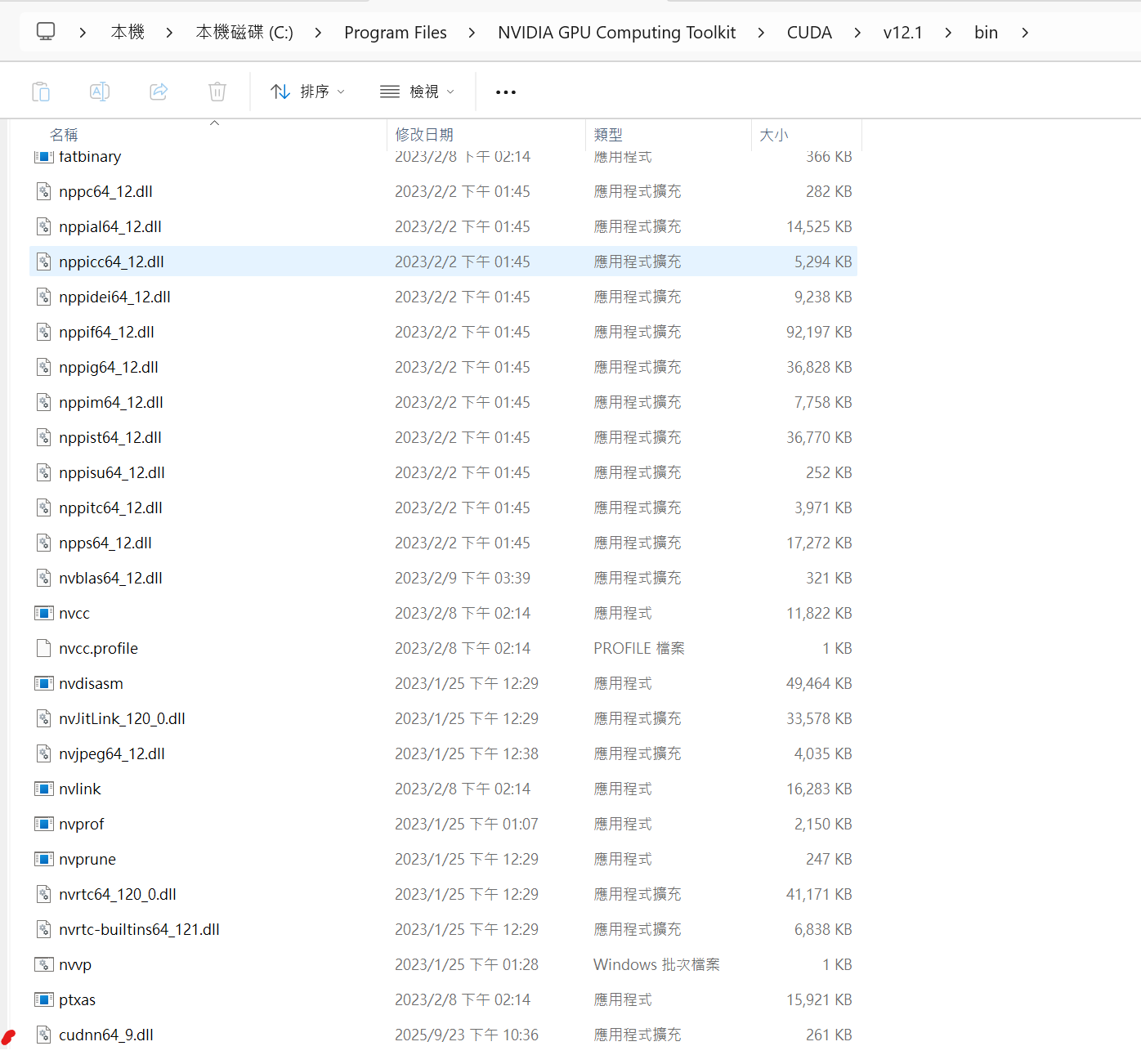
Task: Open the 排序 sort dropdown
Action: tap(308, 92)
